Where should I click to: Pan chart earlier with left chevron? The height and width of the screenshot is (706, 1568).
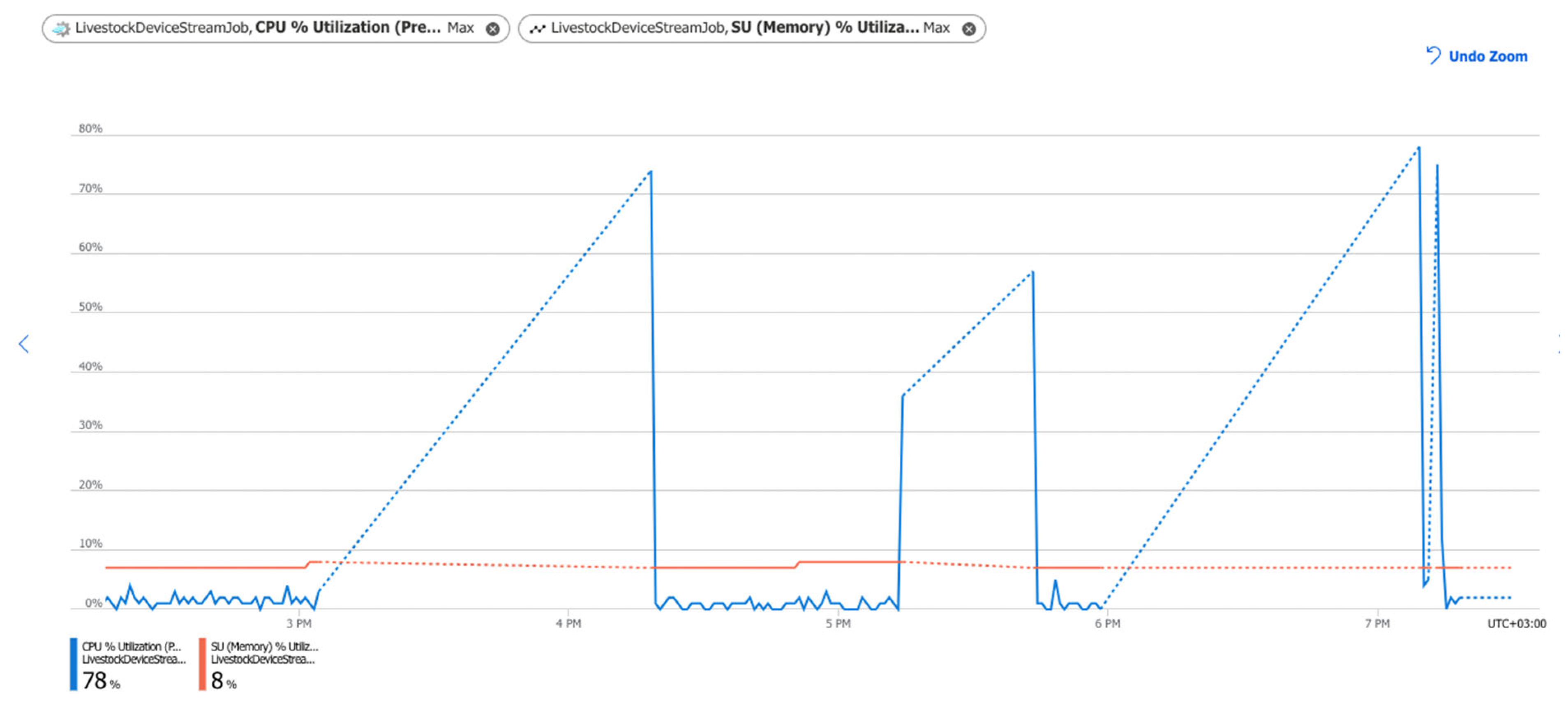[x=24, y=344]
